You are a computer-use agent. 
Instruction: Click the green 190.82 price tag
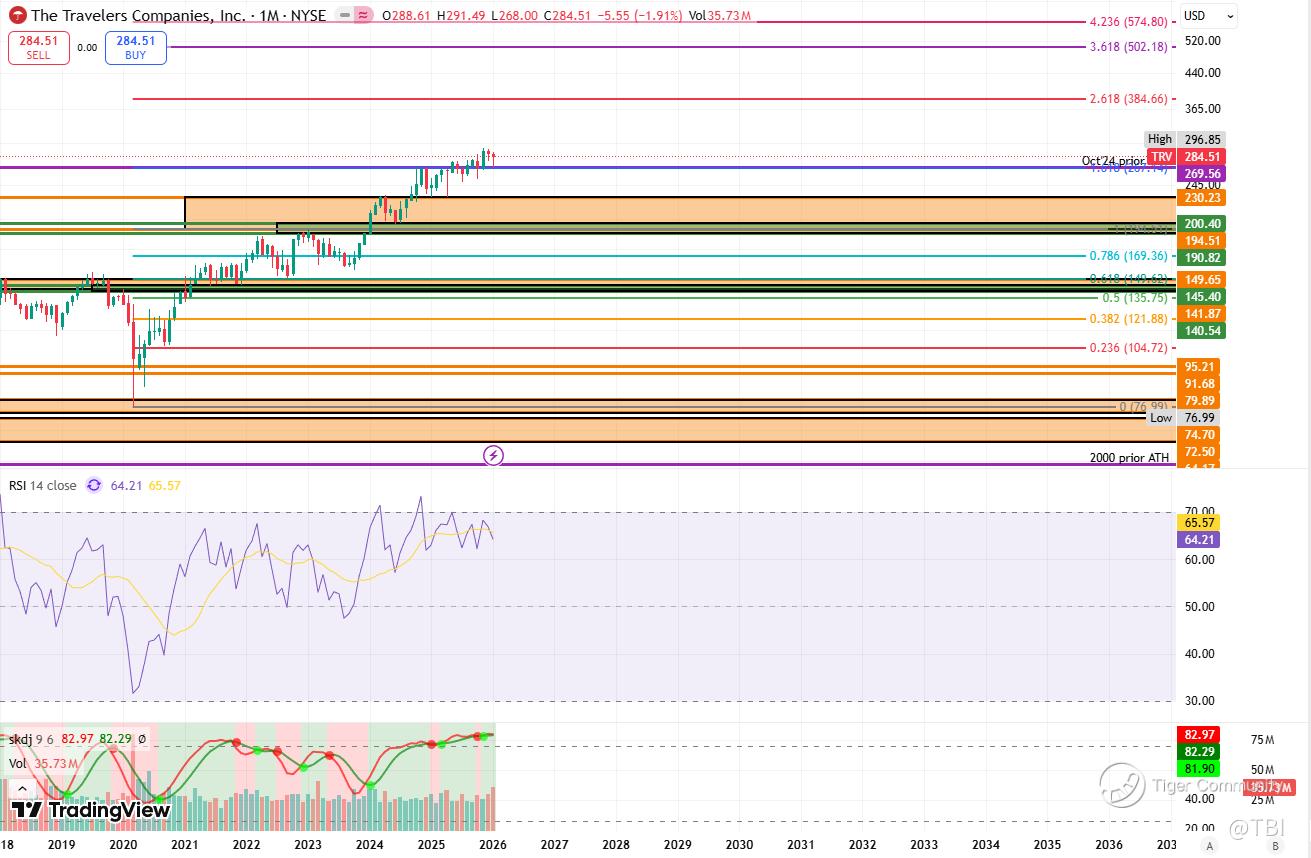(x=1200, y=258)
